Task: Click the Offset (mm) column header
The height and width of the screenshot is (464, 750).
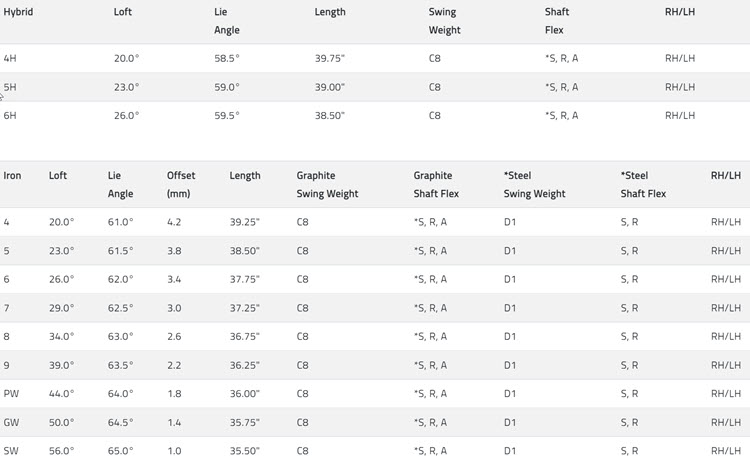Action: tap(181, 184)
